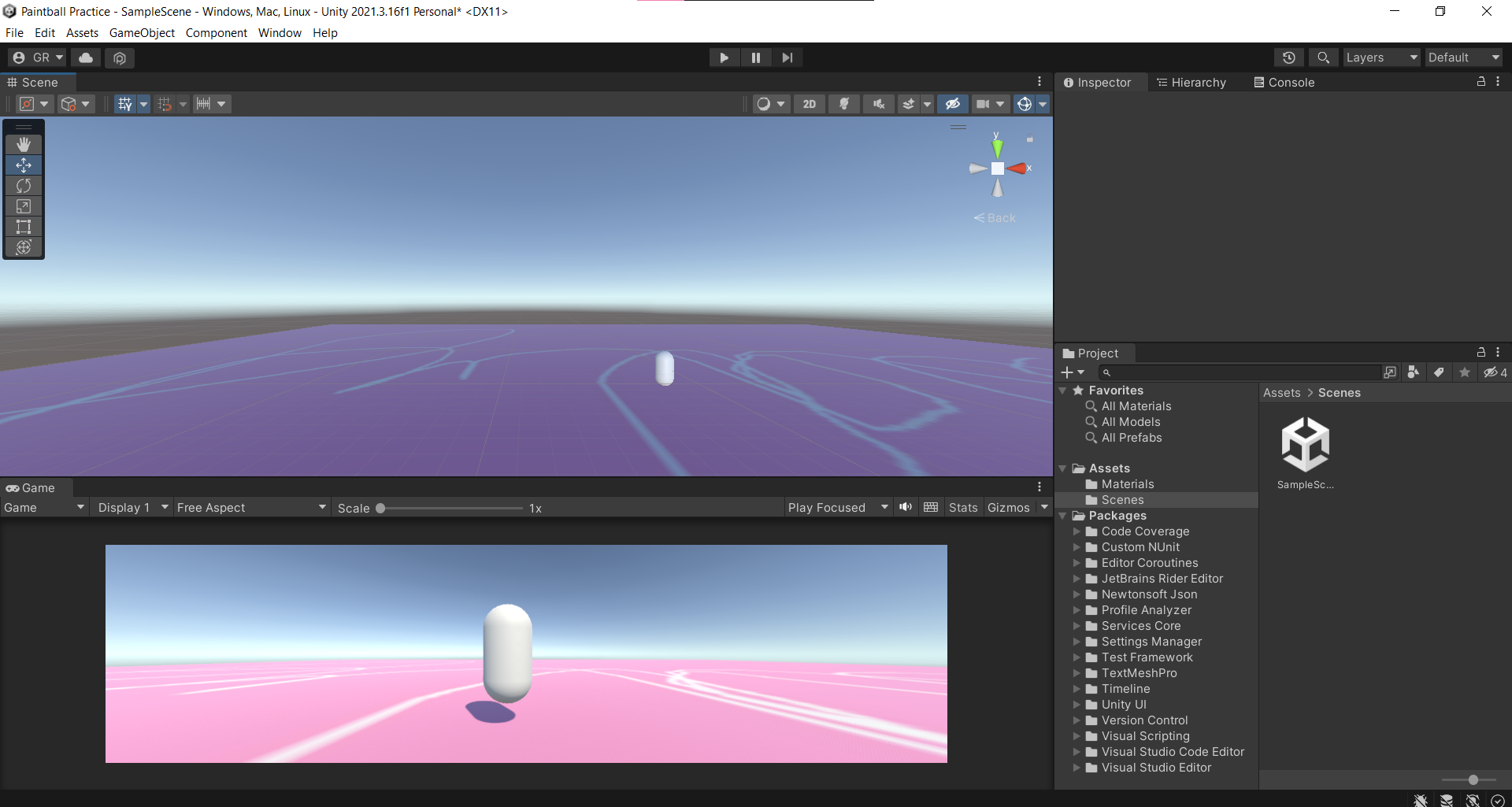
Task: Click the Pause button
Action: pyautogui.click(x=755, y=57)
